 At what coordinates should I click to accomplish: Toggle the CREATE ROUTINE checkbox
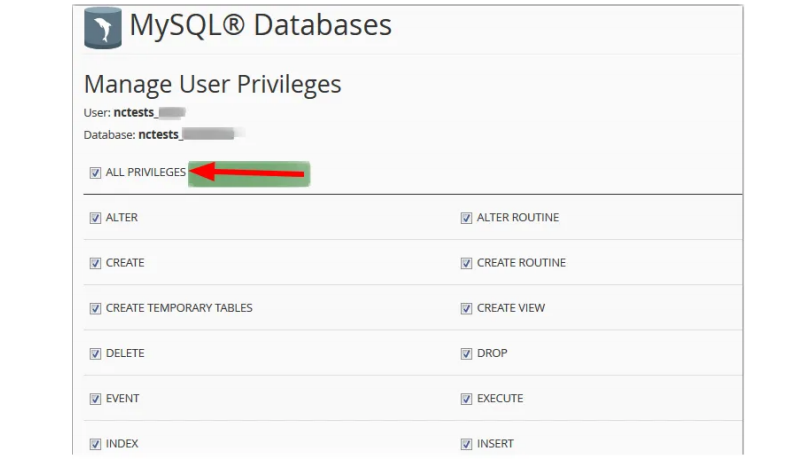coord(466,263)
